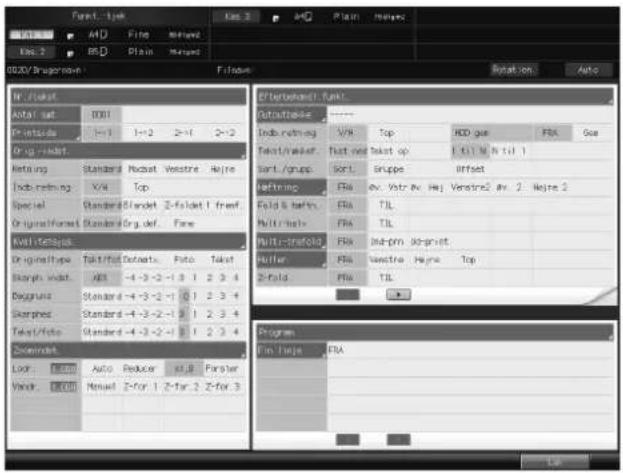This screenshot has width=623, height=473.
Task: Select Venstre in Huller row
Action: (x=386, y=260)
